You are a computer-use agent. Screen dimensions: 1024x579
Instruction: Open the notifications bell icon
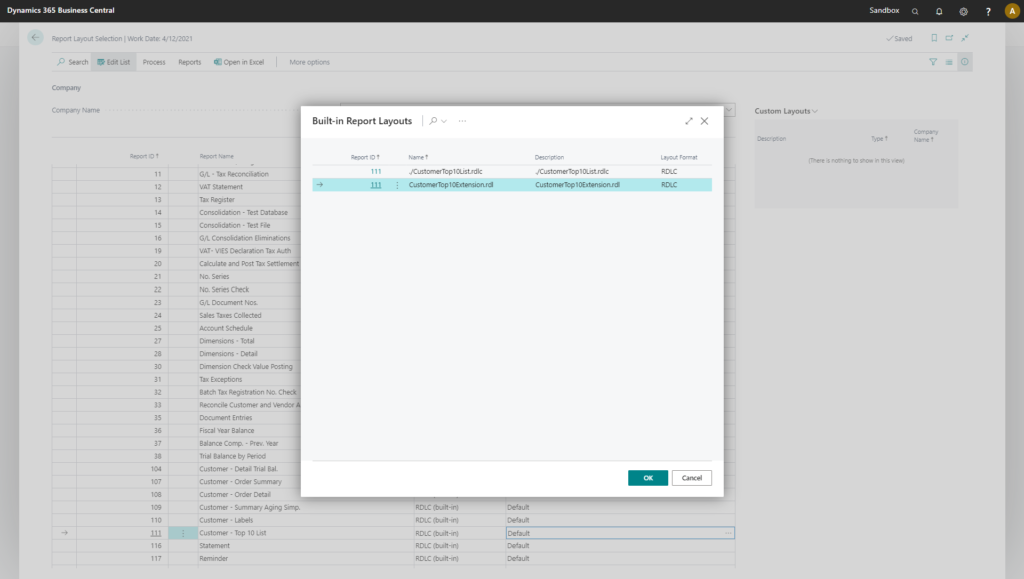click(x=938, y=11)
